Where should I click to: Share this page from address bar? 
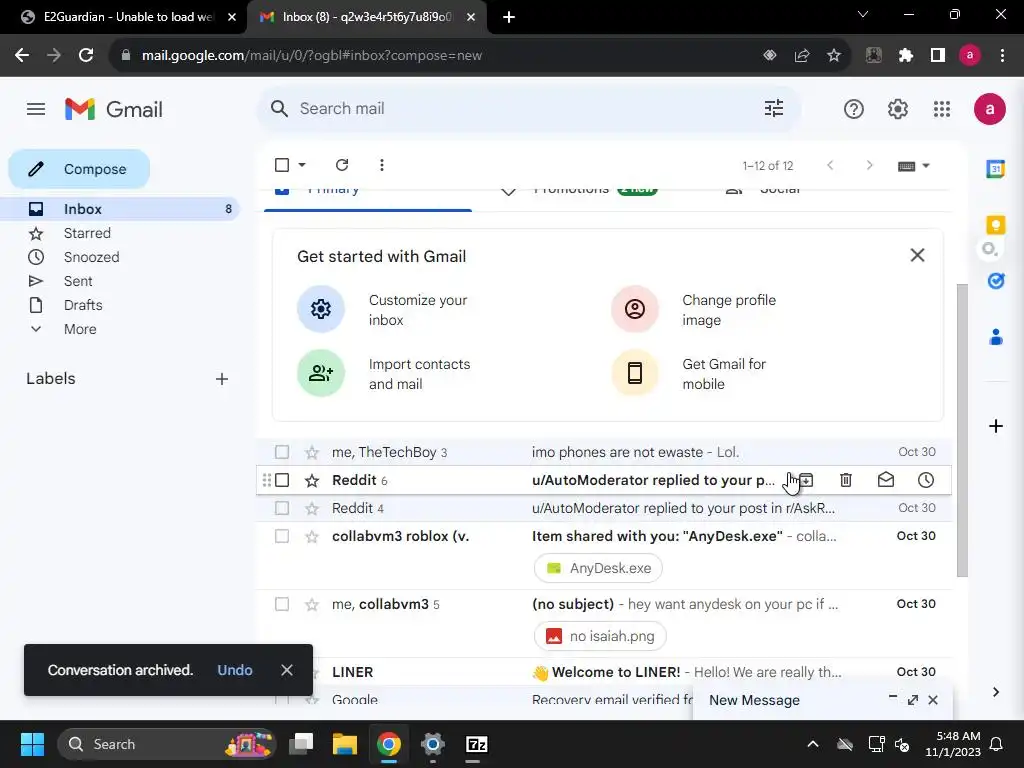802,56
